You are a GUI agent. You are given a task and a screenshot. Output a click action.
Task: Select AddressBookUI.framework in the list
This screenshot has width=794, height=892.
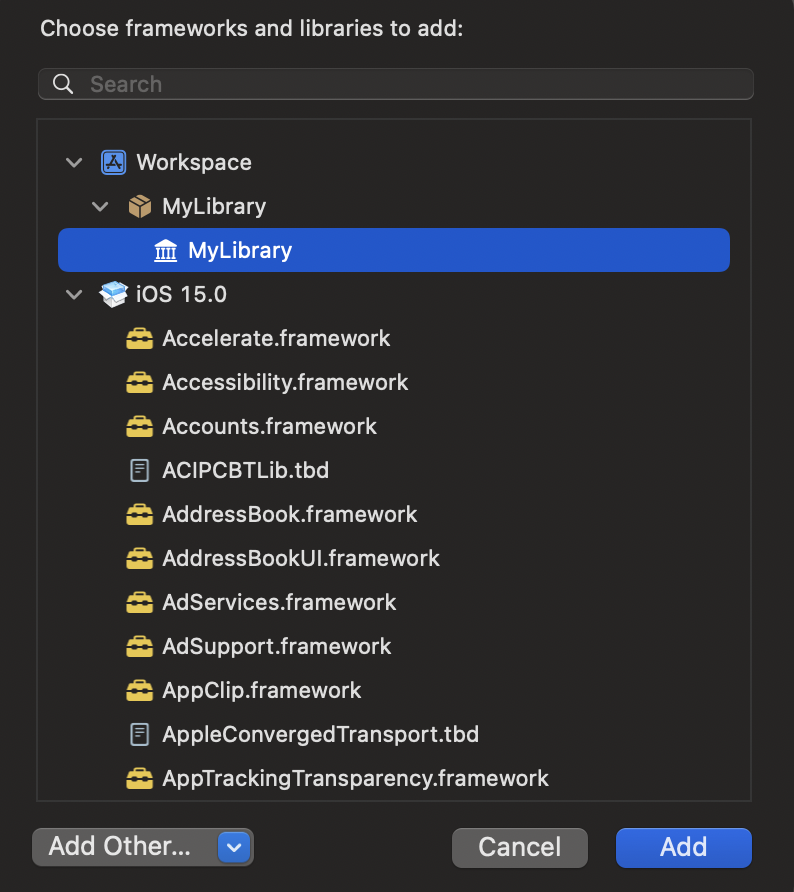[301, 559]
